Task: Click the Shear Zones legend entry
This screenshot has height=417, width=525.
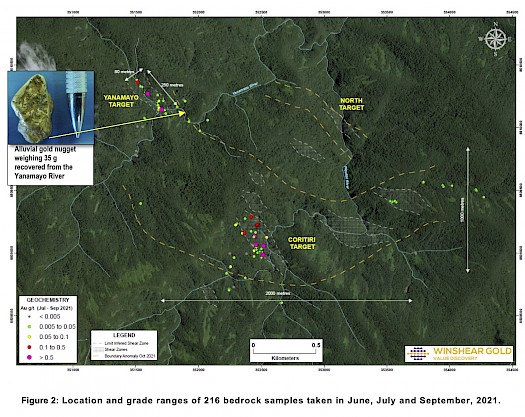Action: (116, 349)
